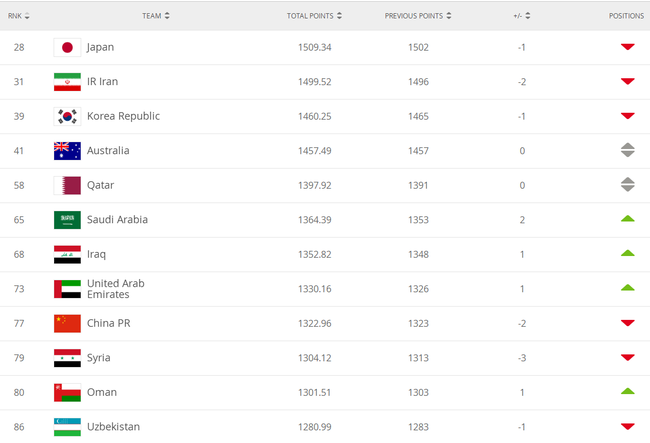Click the IR Iran flag icon

click(x=67, y=82)
